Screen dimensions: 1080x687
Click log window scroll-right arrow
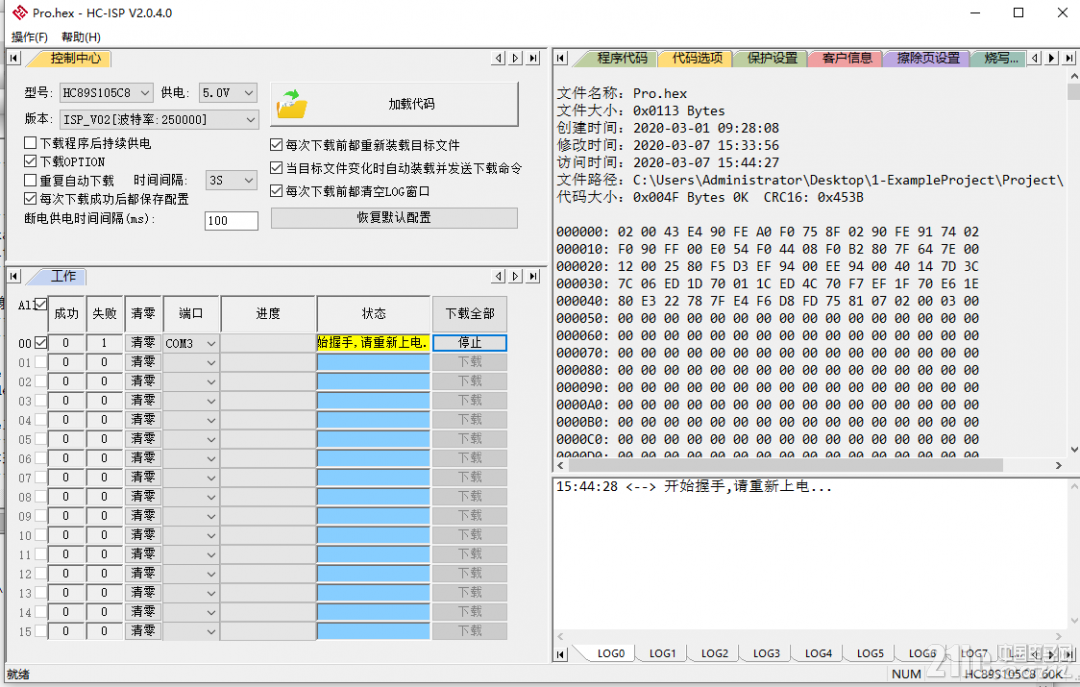pos(1059,636)
